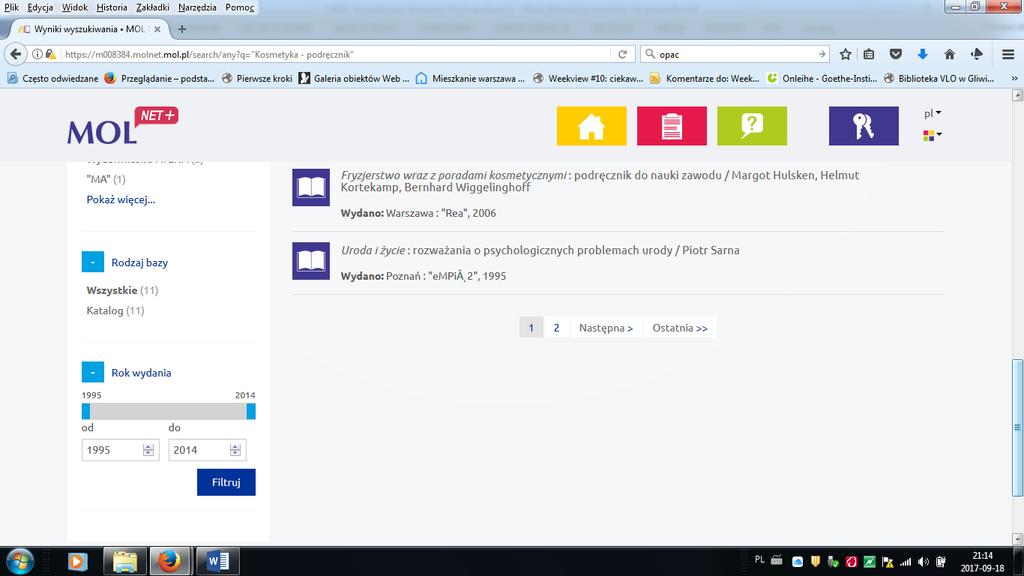Reload the page with the refresh icon

[622, 54]
